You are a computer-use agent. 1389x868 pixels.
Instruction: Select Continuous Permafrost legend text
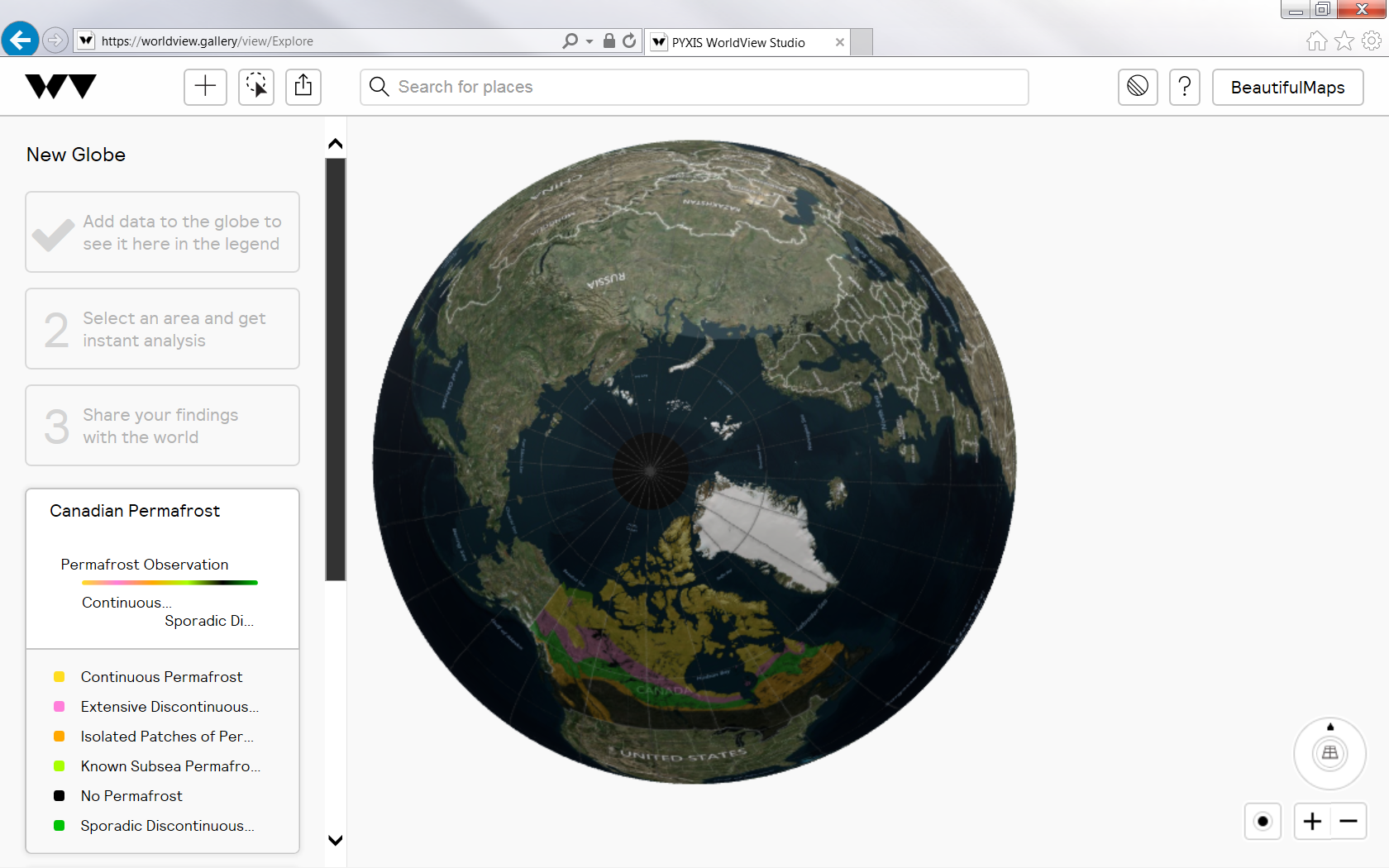coord(161,677)
